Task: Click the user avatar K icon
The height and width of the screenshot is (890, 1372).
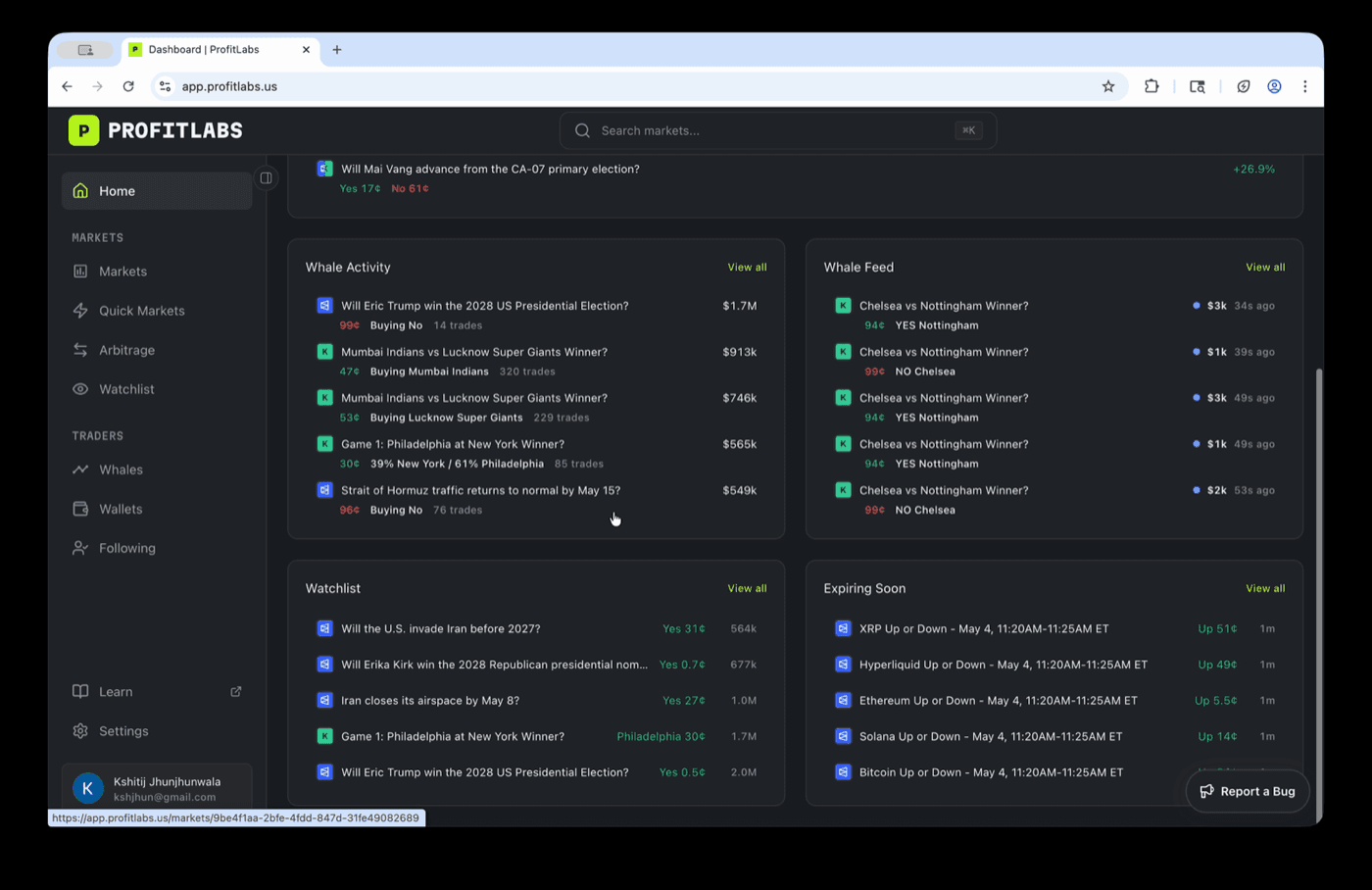Action: click(88, 788)
